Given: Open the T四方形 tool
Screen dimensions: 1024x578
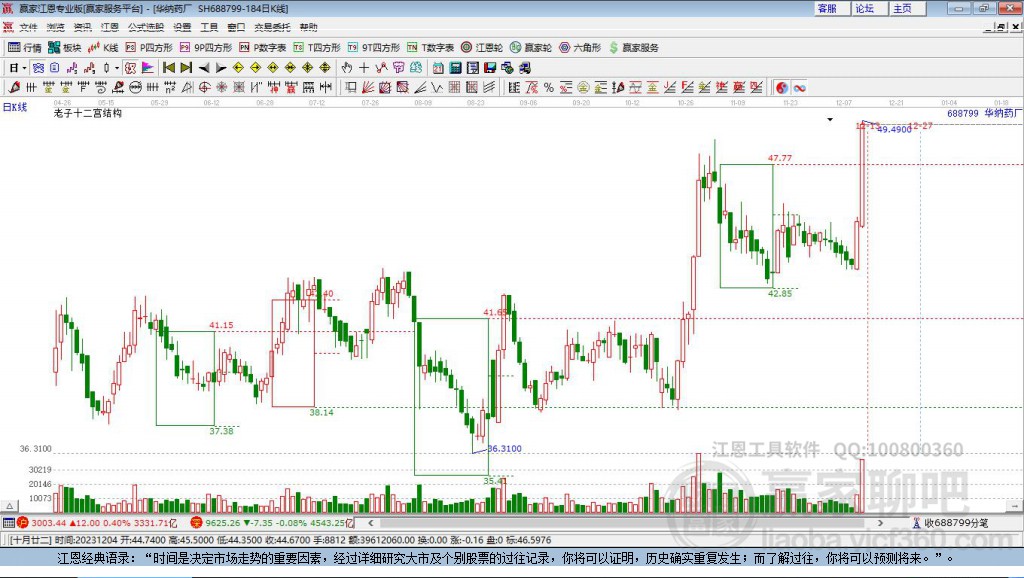Looking at the screenshot, I should 317,48.
